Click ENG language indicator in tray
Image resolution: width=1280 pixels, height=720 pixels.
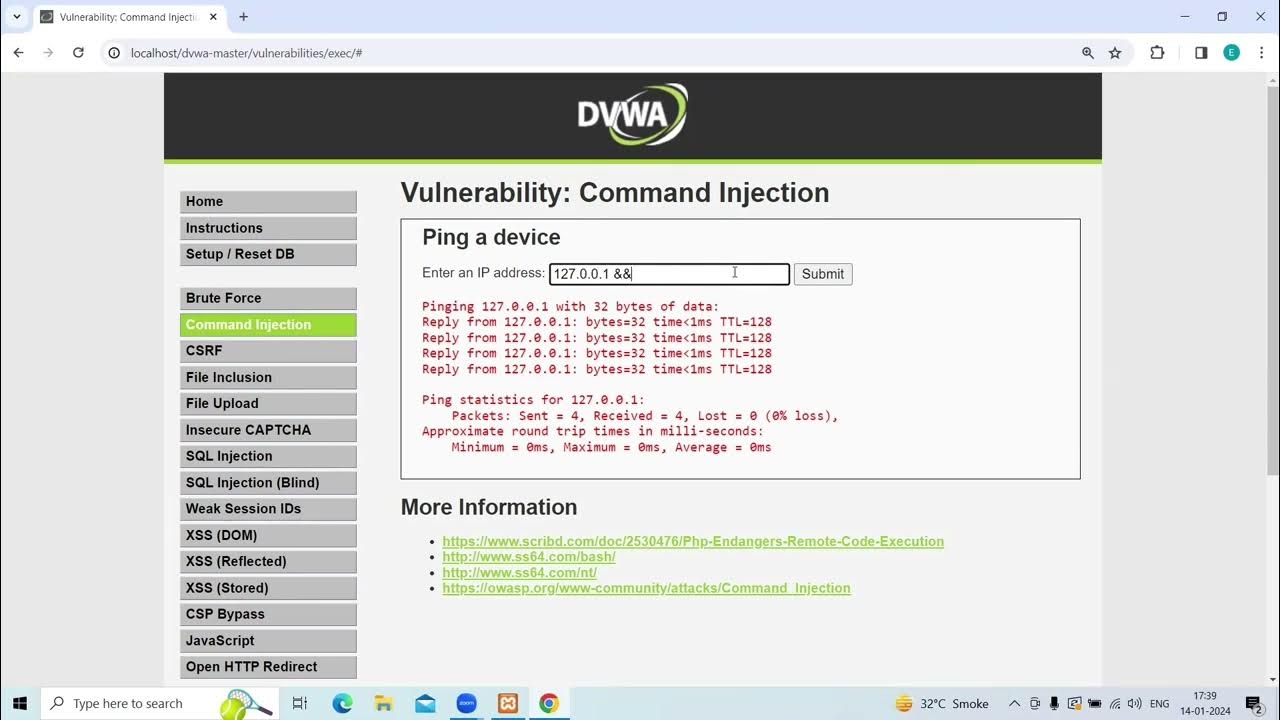(x=1160, y=704)
